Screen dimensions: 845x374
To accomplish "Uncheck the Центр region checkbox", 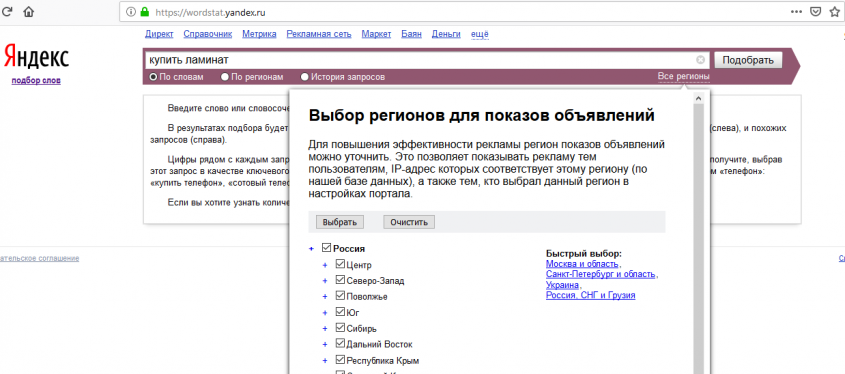I will click(x=340, y=264).
